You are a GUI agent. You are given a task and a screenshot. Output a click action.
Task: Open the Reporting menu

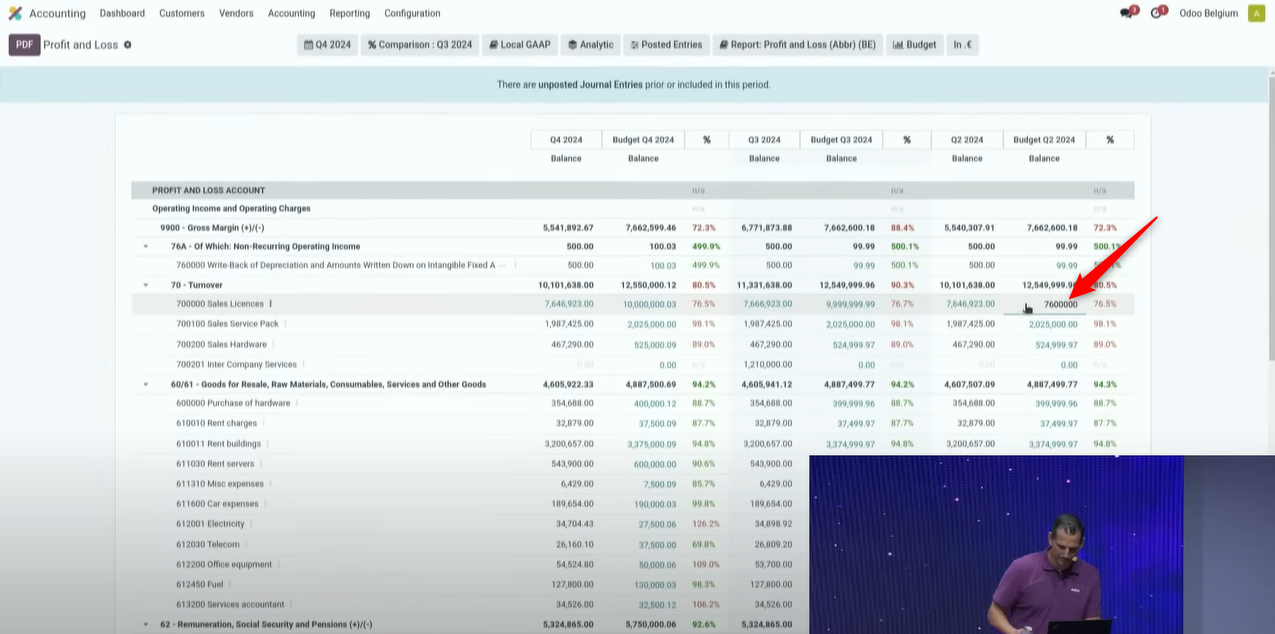pyautogui.click(x=349, y=13)
